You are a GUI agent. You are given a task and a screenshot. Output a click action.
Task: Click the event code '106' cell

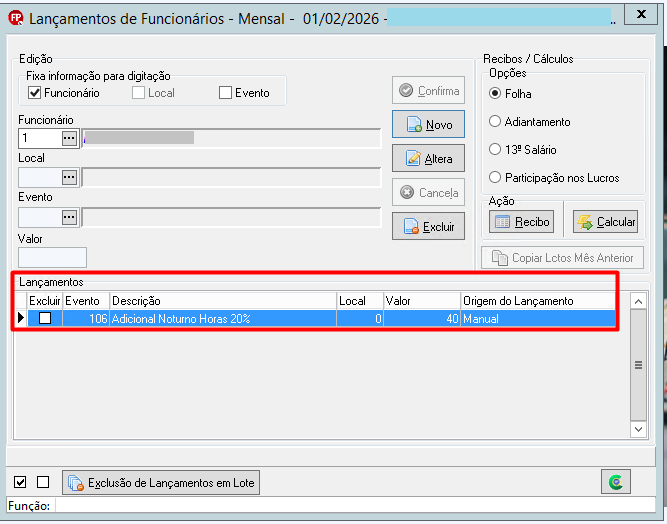pos(86,319)
